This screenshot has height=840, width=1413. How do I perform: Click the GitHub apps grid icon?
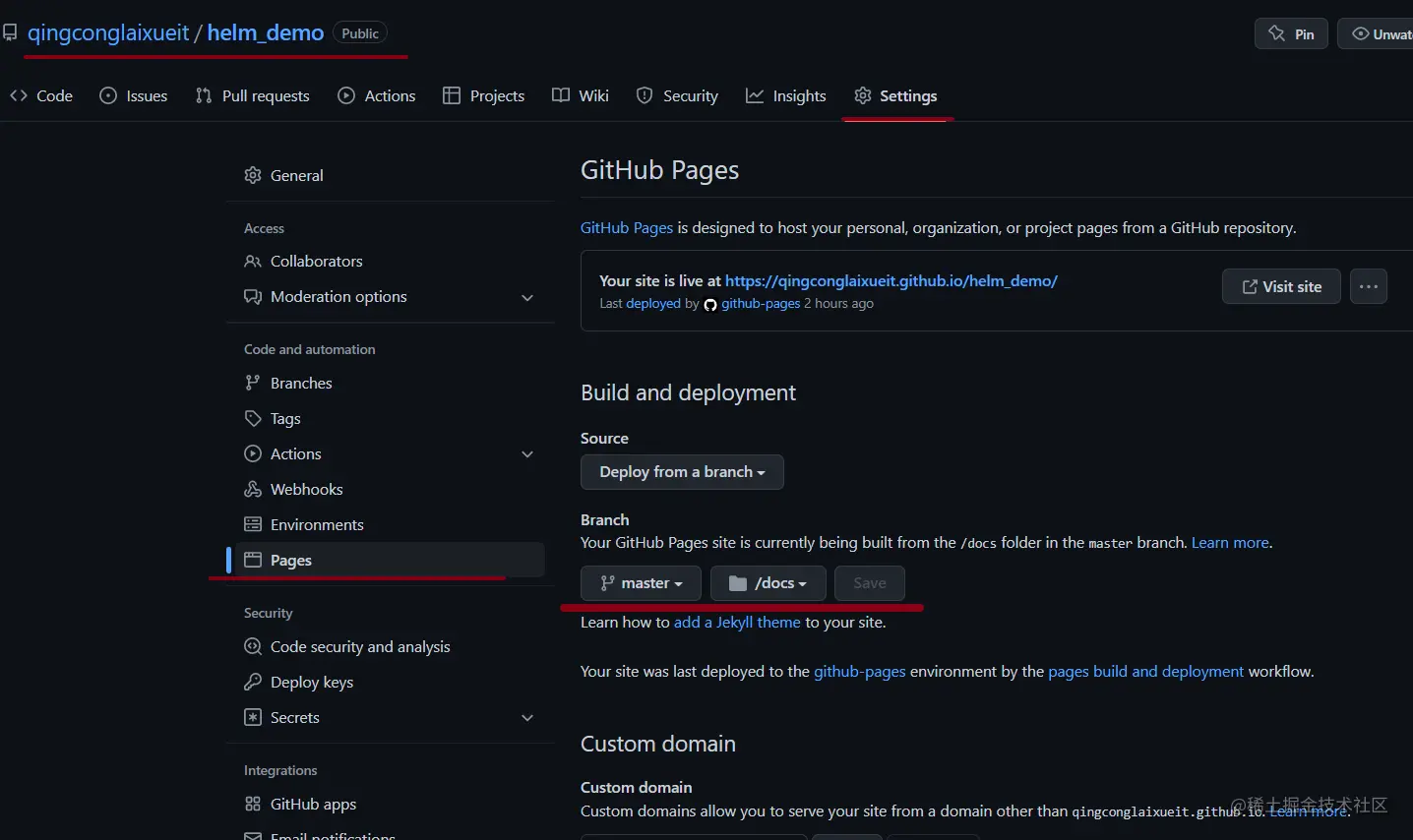[253, 804]
